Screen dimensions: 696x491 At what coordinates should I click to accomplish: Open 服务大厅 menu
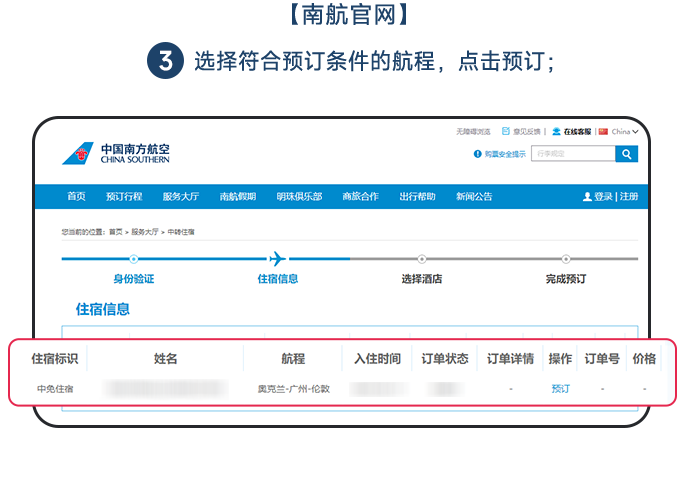(x=181, y=196)
